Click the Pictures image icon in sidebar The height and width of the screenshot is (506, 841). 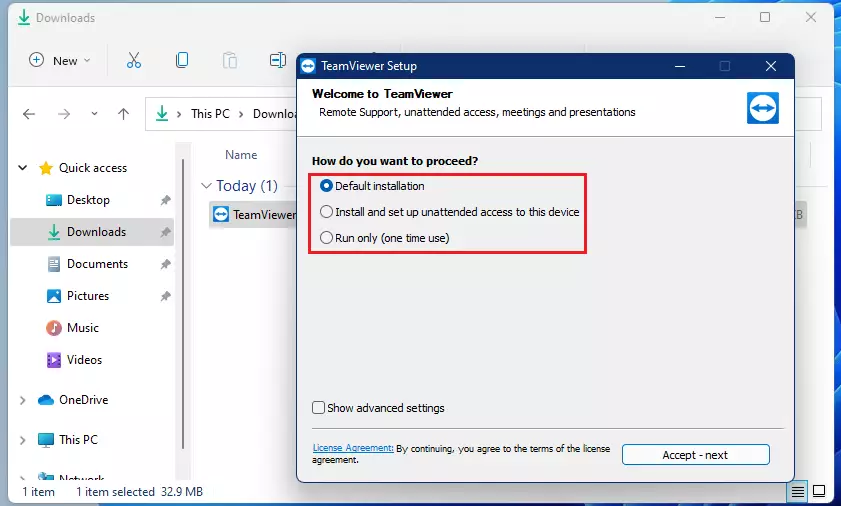(x=54, y=296)
